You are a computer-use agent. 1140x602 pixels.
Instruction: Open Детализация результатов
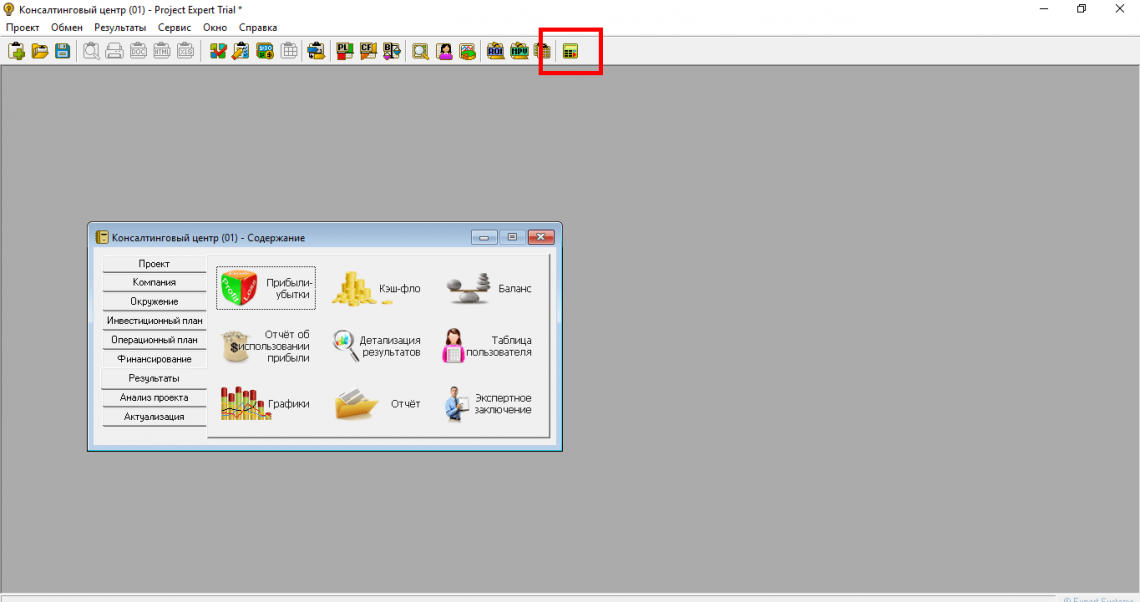[x=377, y=346]
